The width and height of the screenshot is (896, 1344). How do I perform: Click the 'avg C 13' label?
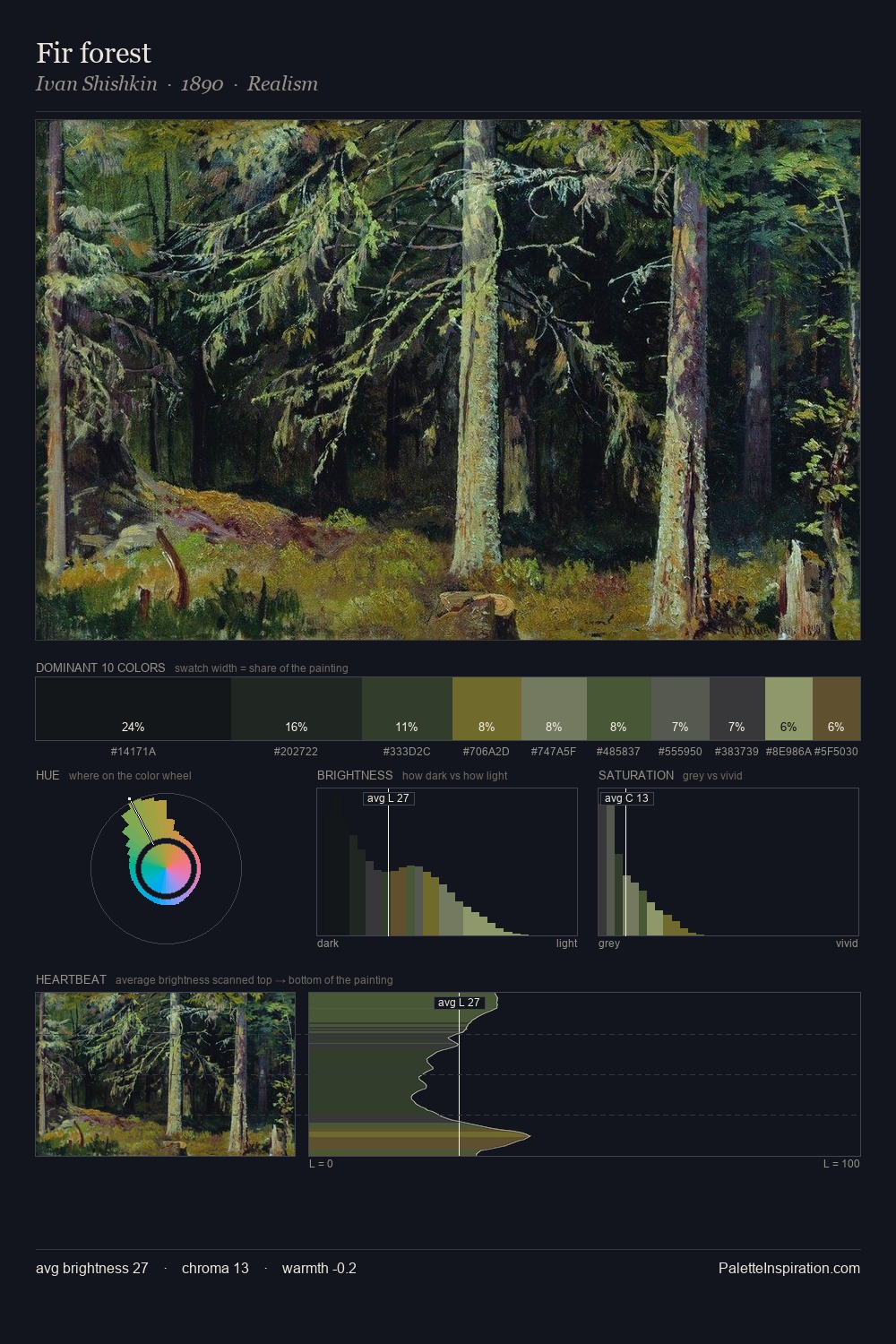click(626, 798)
